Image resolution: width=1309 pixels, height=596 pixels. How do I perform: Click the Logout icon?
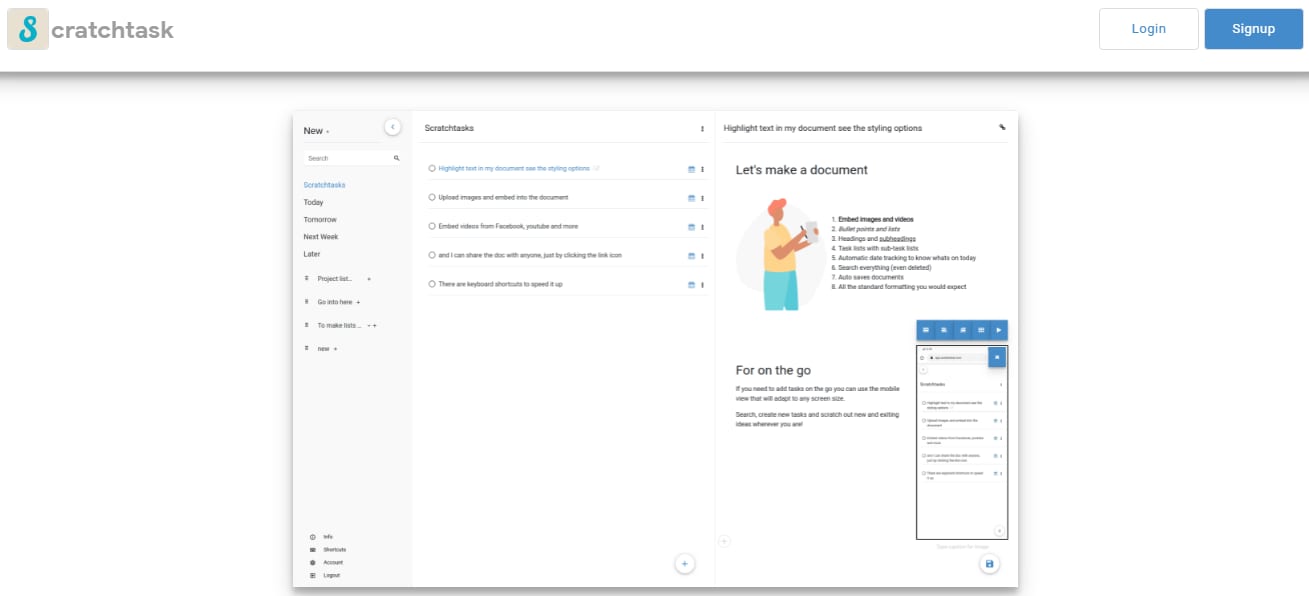coord(313,576)
